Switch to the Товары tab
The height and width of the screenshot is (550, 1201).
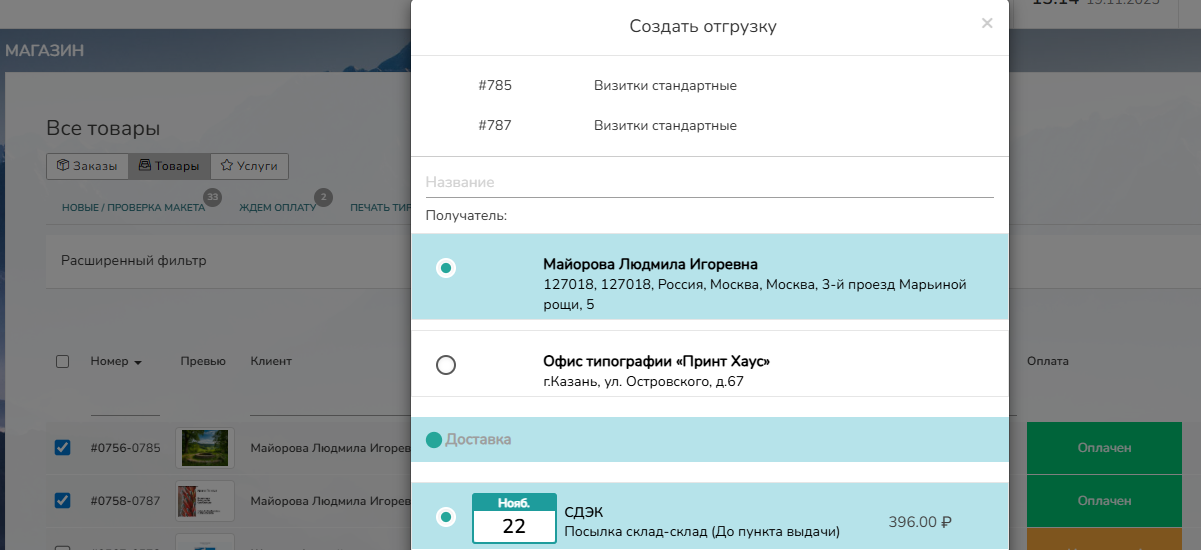pos(169,166)
